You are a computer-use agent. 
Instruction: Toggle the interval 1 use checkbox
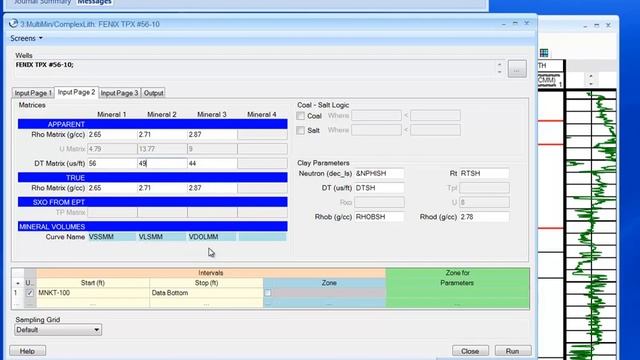click(x=29, y=293)
